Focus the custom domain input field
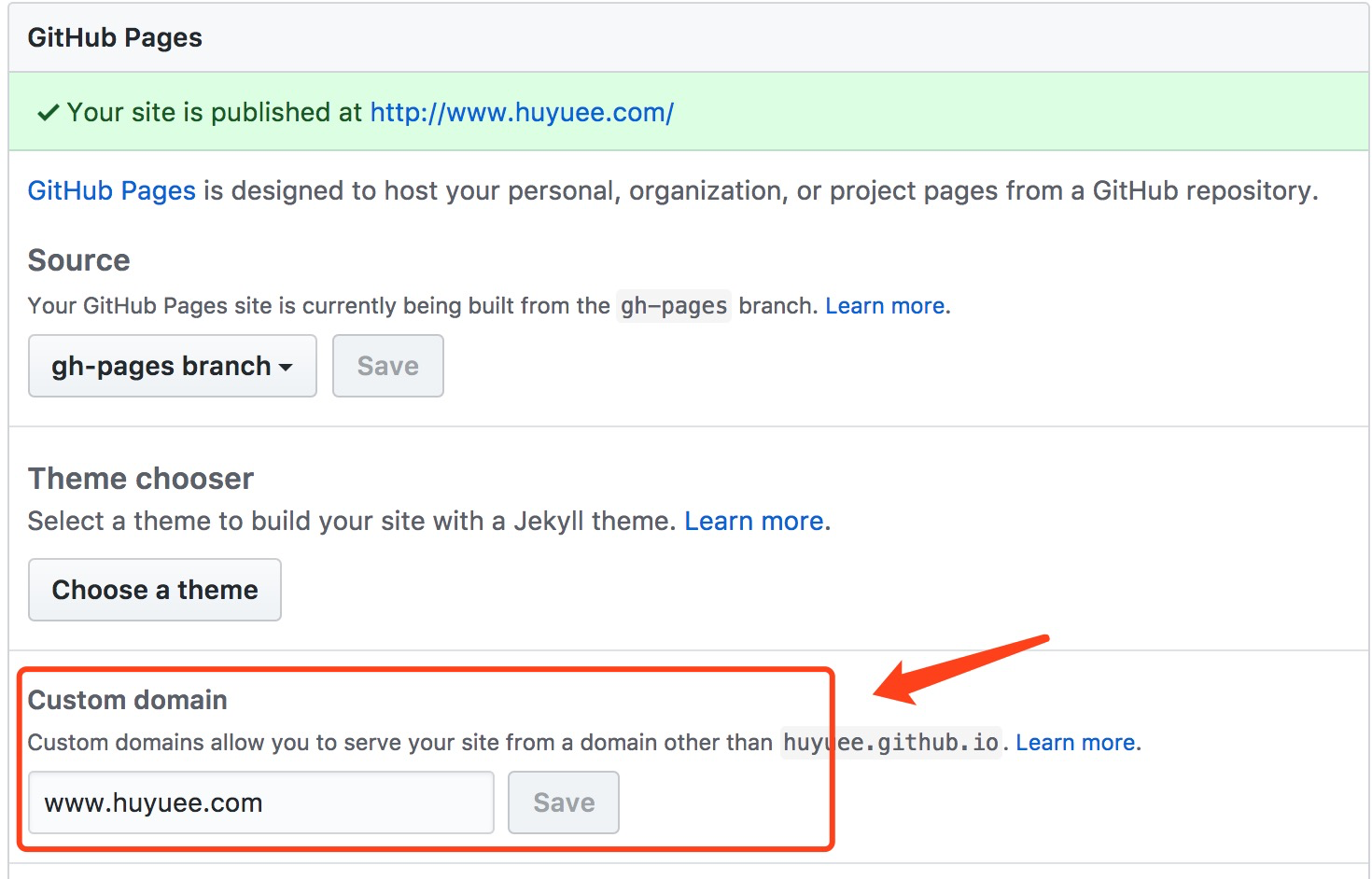Viewport: 1372px width, 879px height. pos(261,802)
